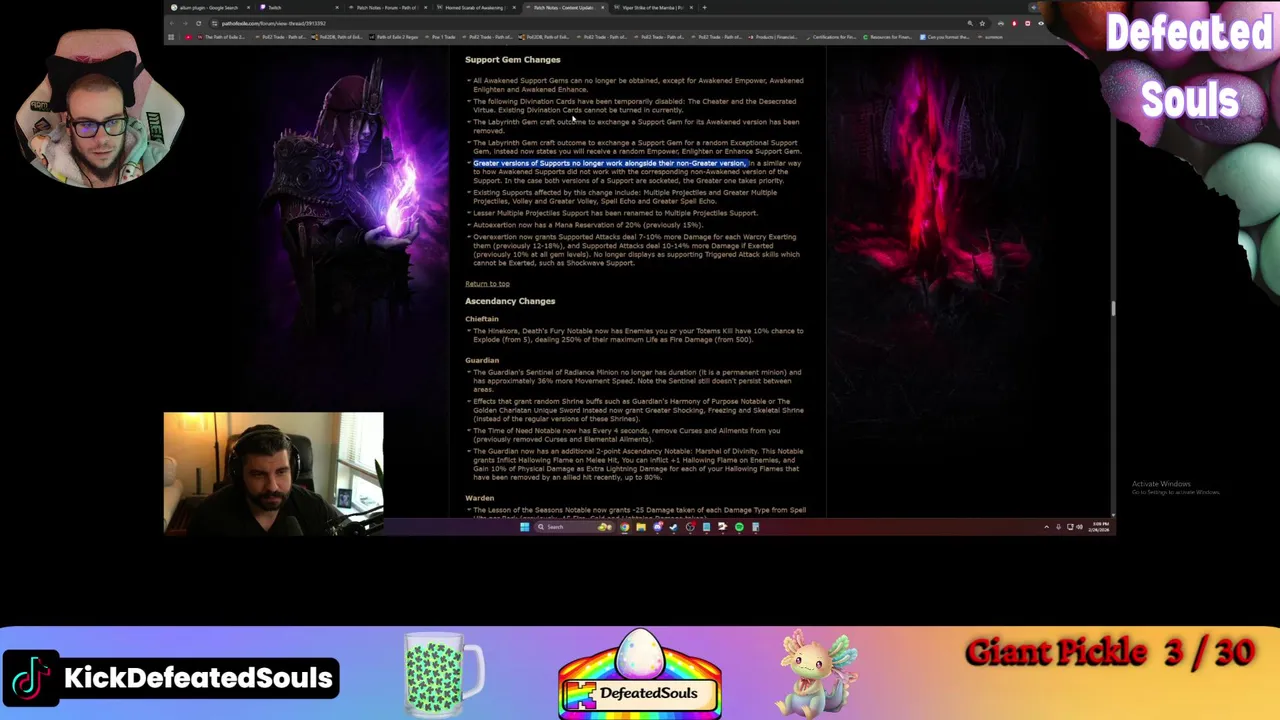Open the Resources for Finan bookmark
1280x720 pixels.
pos(890,37)
